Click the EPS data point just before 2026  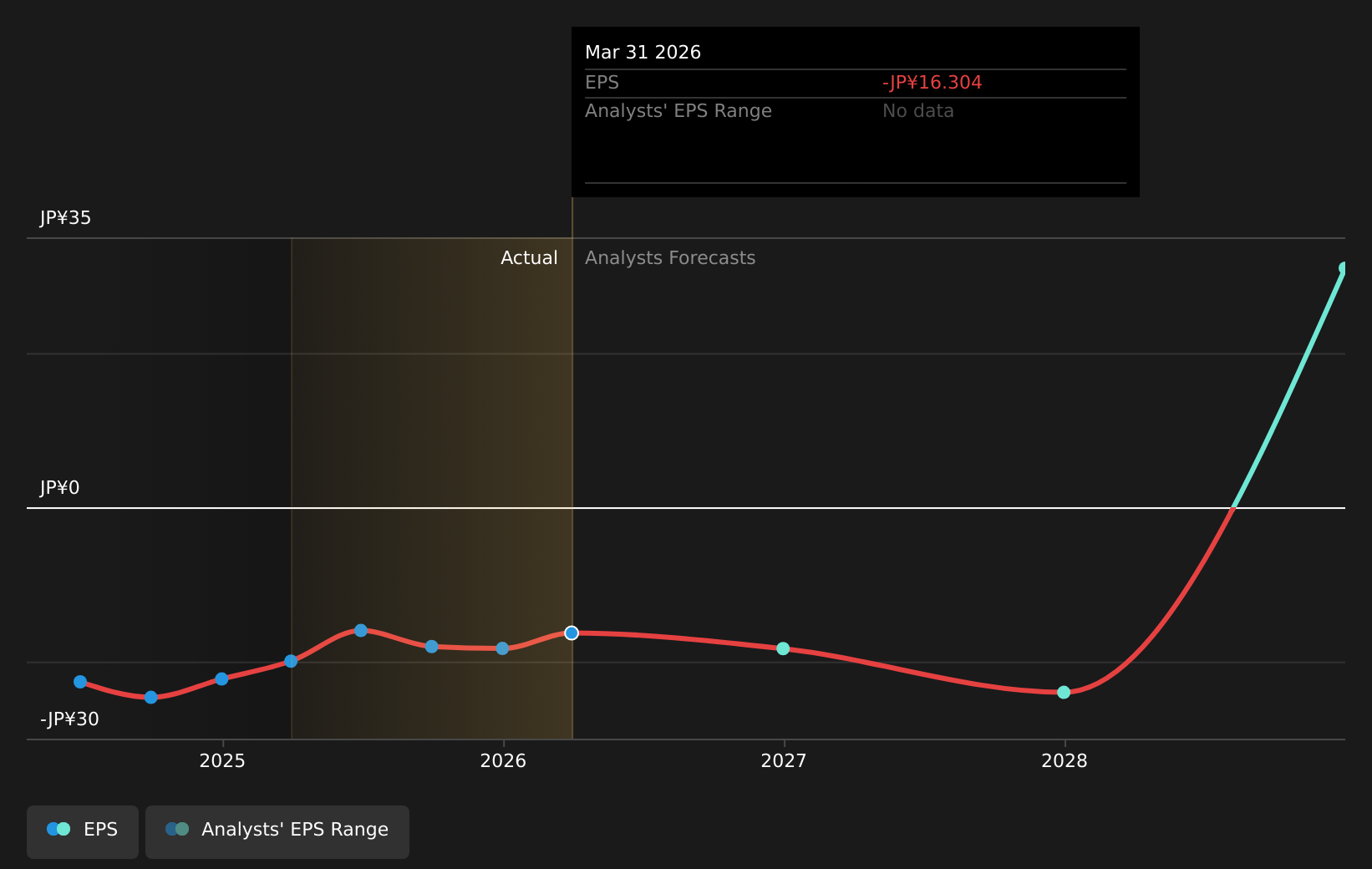click(x=432, y=647)
